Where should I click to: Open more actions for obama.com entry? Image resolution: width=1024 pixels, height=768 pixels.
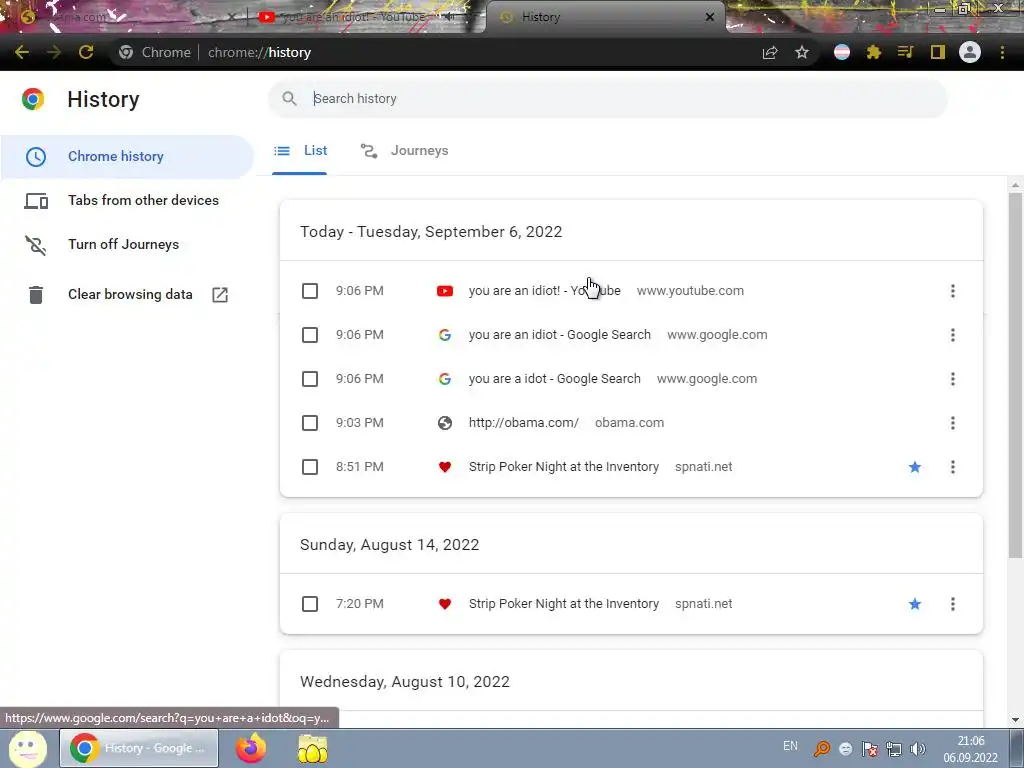coord(953,423)
